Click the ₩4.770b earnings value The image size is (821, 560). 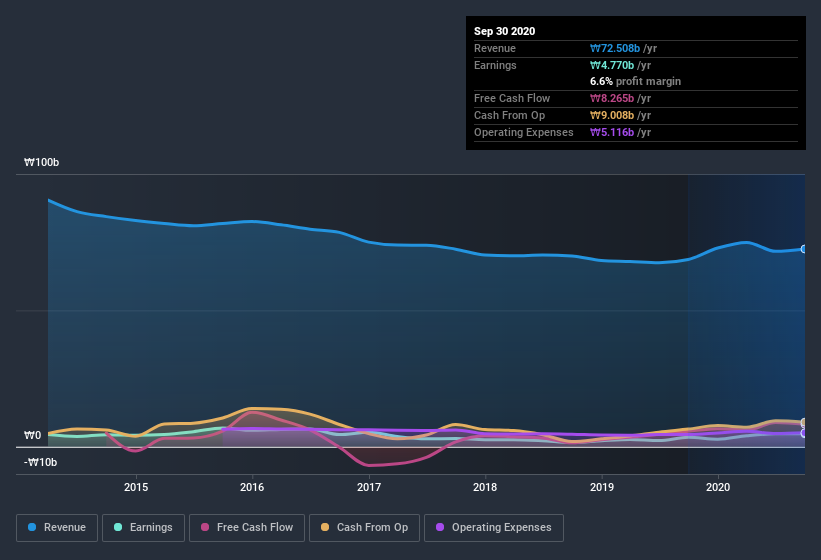pos(612,65)
